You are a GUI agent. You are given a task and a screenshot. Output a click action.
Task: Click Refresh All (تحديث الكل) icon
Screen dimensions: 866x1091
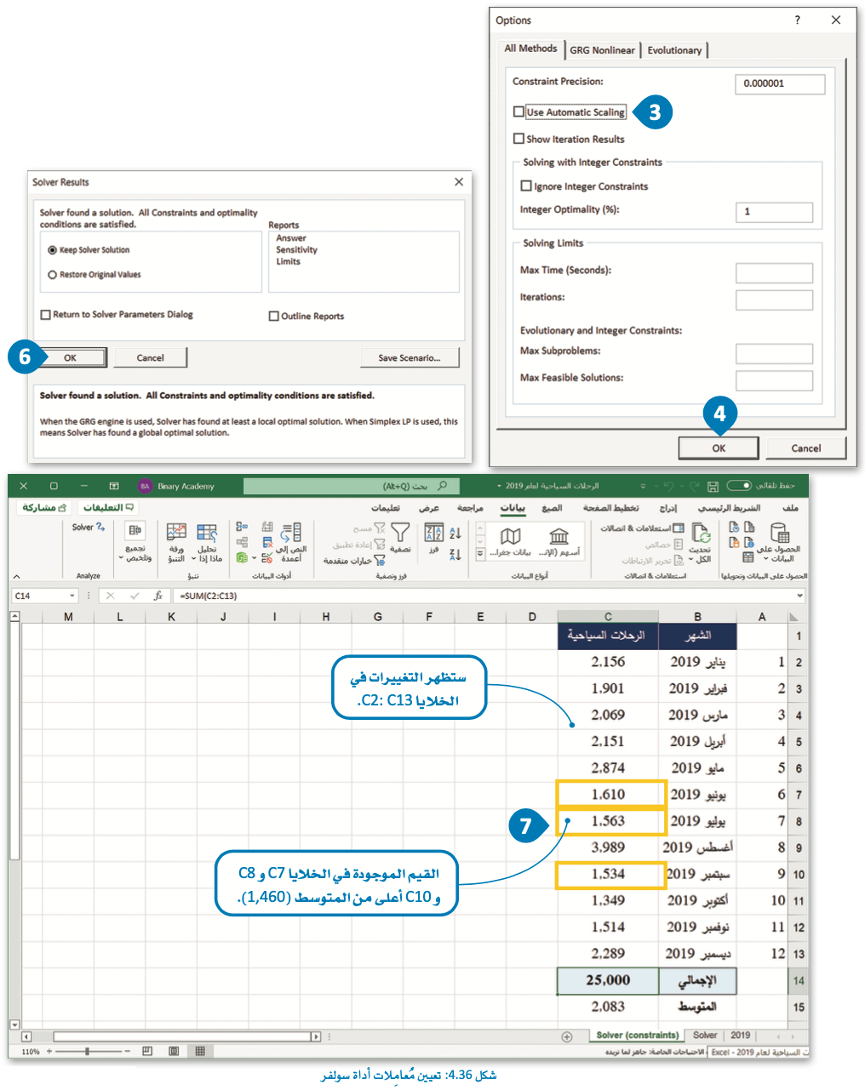tap(700, 533)
